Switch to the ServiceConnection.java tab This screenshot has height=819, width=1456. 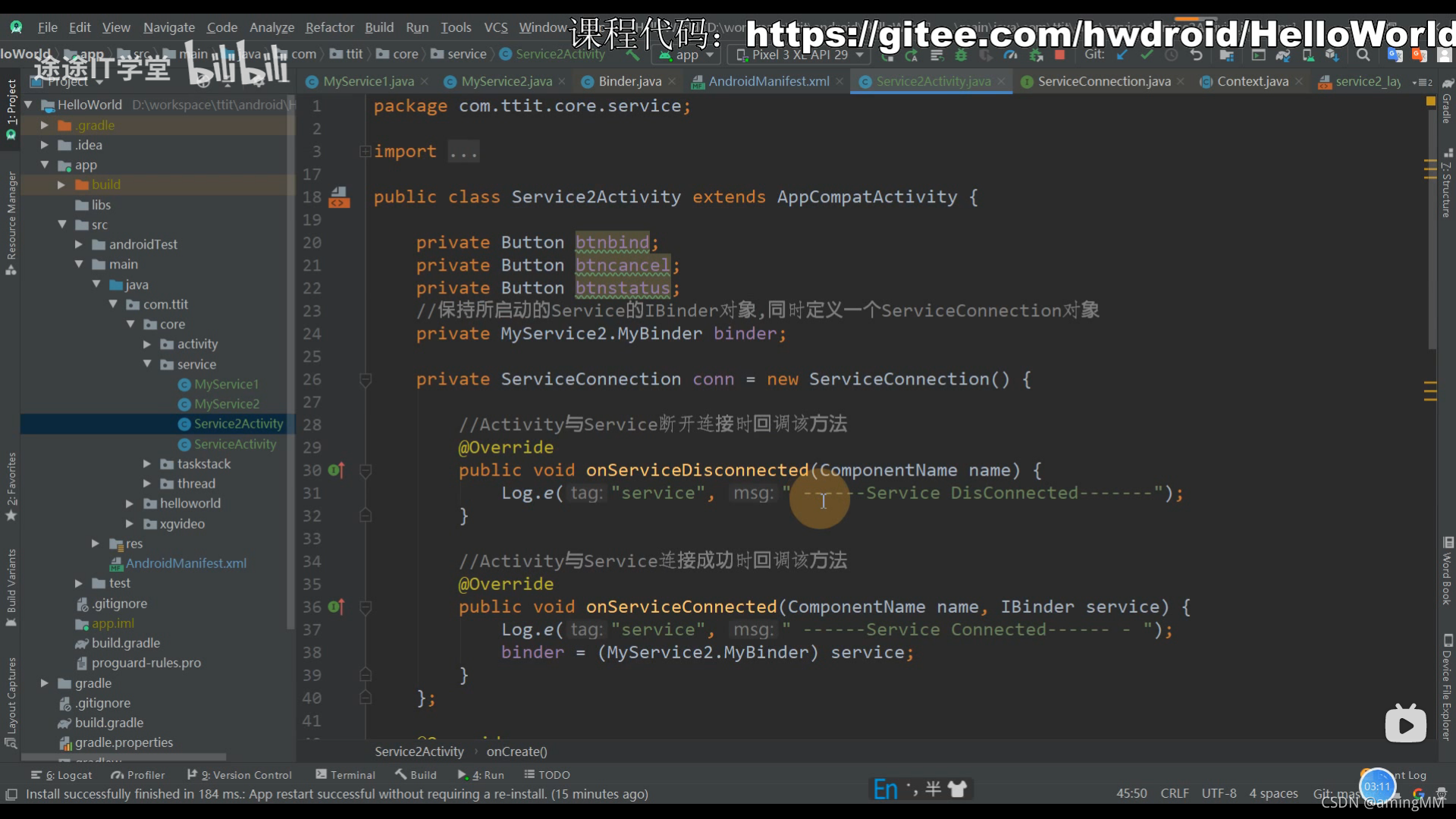[x=1103, y=81]
